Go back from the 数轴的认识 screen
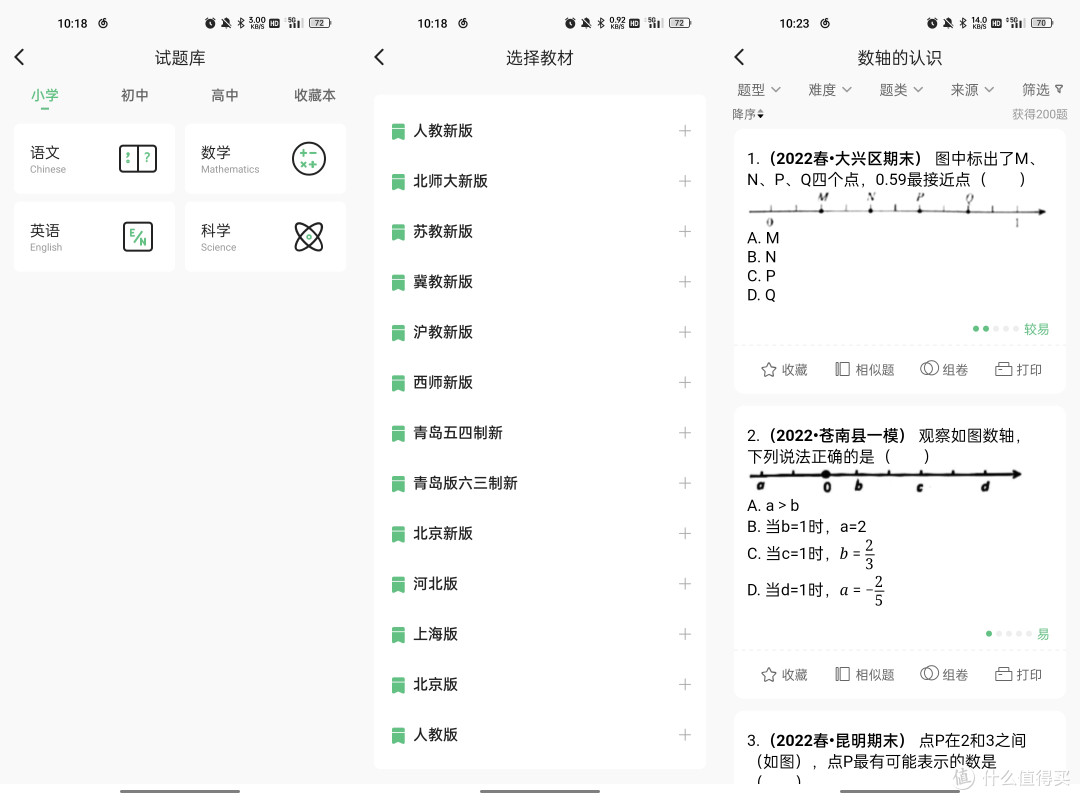Viewport: 1080px width, 800px height. point(740,57)
